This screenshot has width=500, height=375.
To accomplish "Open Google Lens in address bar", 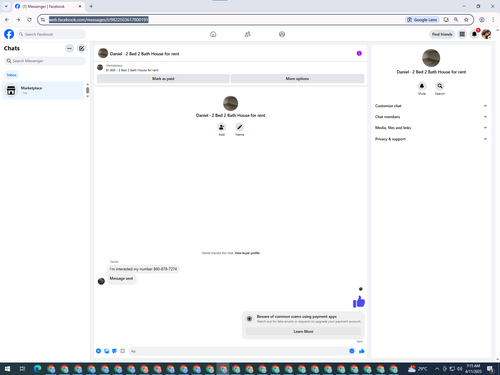I will tap(422, 20).
